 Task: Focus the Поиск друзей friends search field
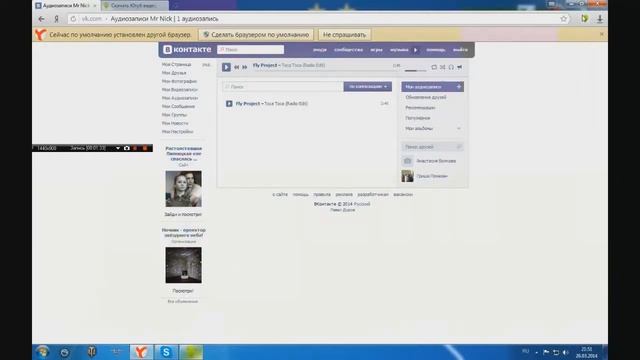tap(432, 147)
